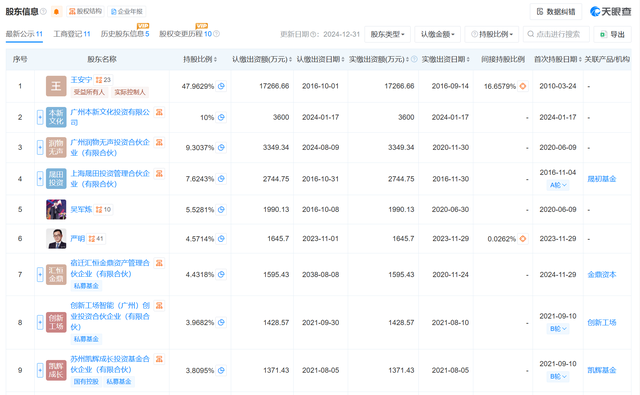Click the 天眼查 logo

(x=611, y=12)
